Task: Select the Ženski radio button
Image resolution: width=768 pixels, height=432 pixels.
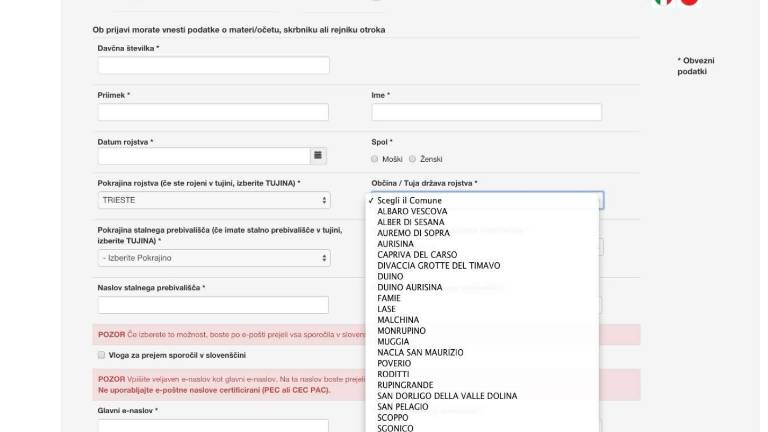Action: tap(412, 159)
